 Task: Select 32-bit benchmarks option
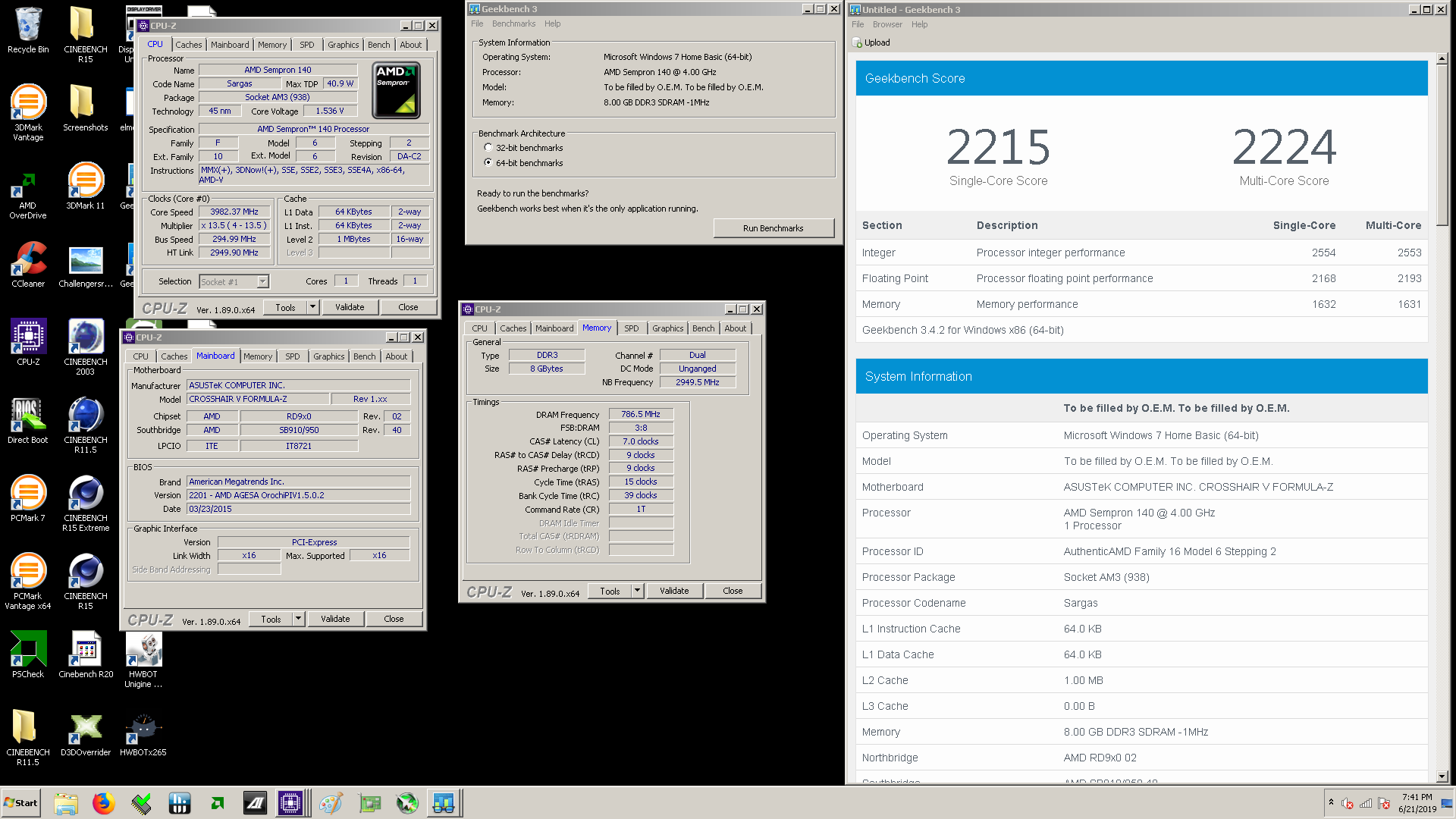pyautogui.click(x=488, y=148)
